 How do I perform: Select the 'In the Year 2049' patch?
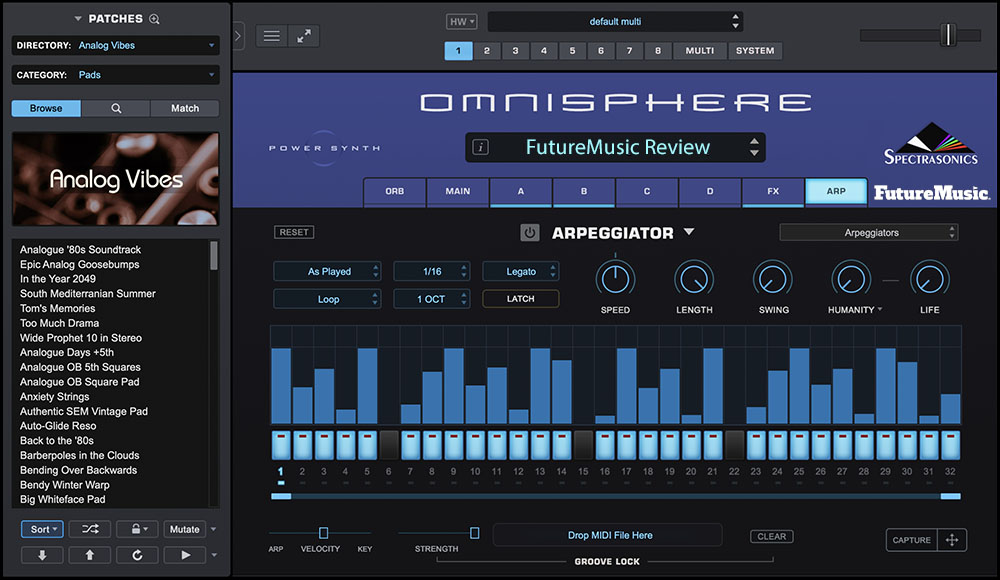57,279
